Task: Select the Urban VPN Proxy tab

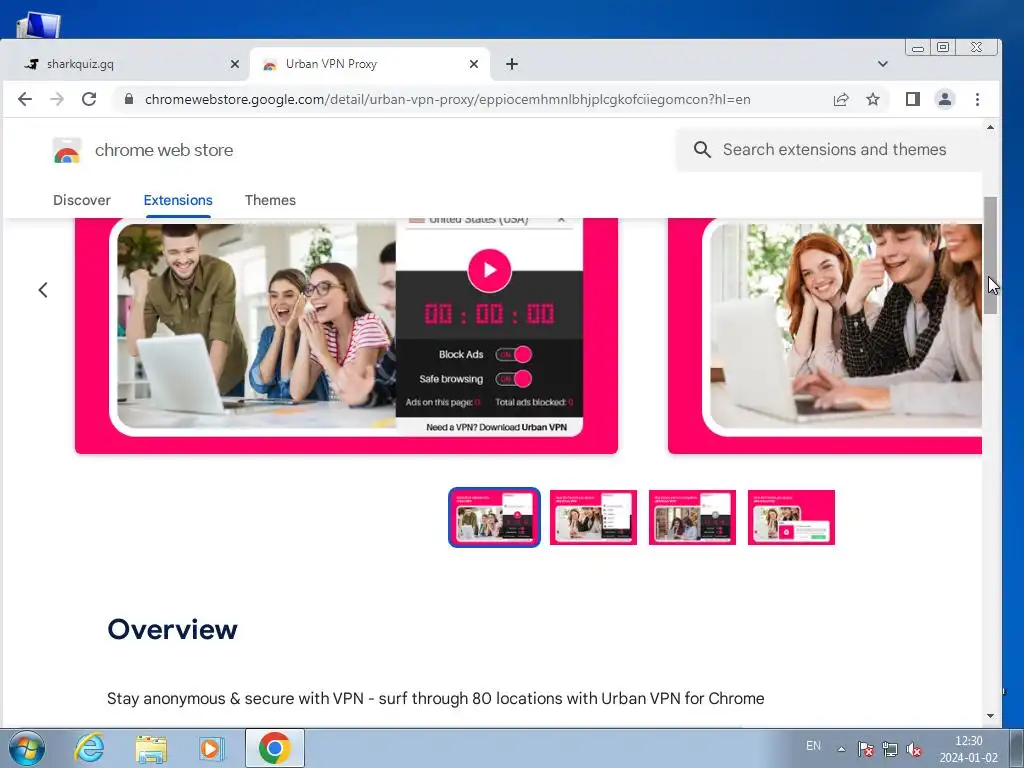Action: [x=370, y=64]
